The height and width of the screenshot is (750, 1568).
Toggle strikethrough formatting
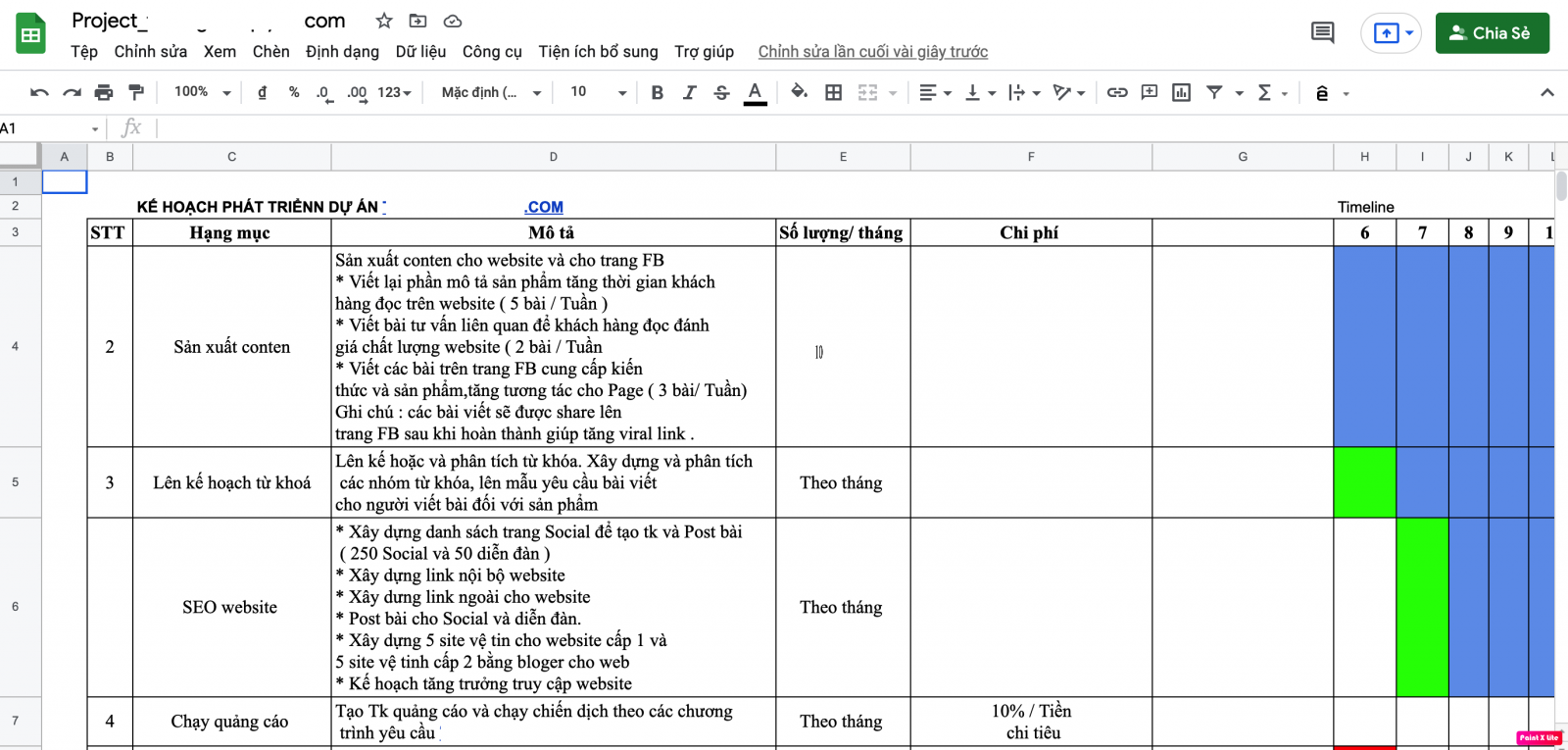[x=722, y=92]
